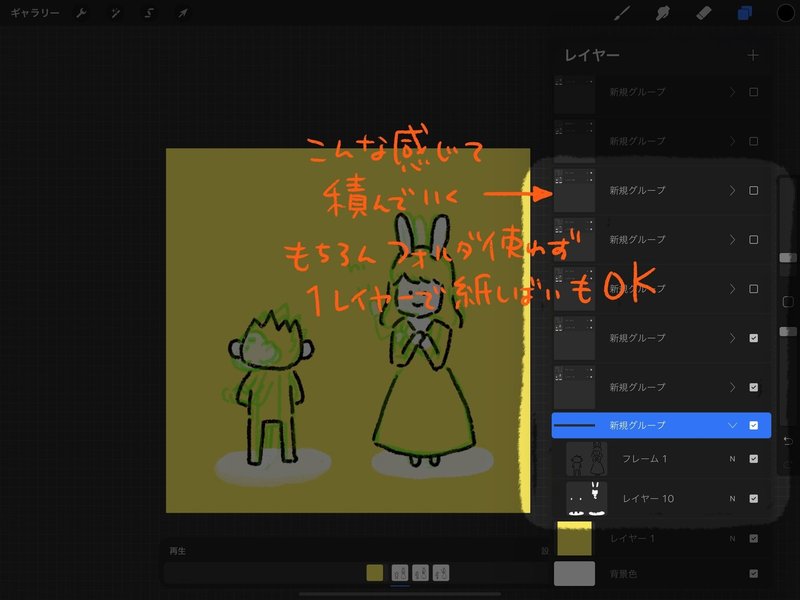Open the ギャラリー gallery view
The height and width of the screenshot is (600, 800).
35,13
